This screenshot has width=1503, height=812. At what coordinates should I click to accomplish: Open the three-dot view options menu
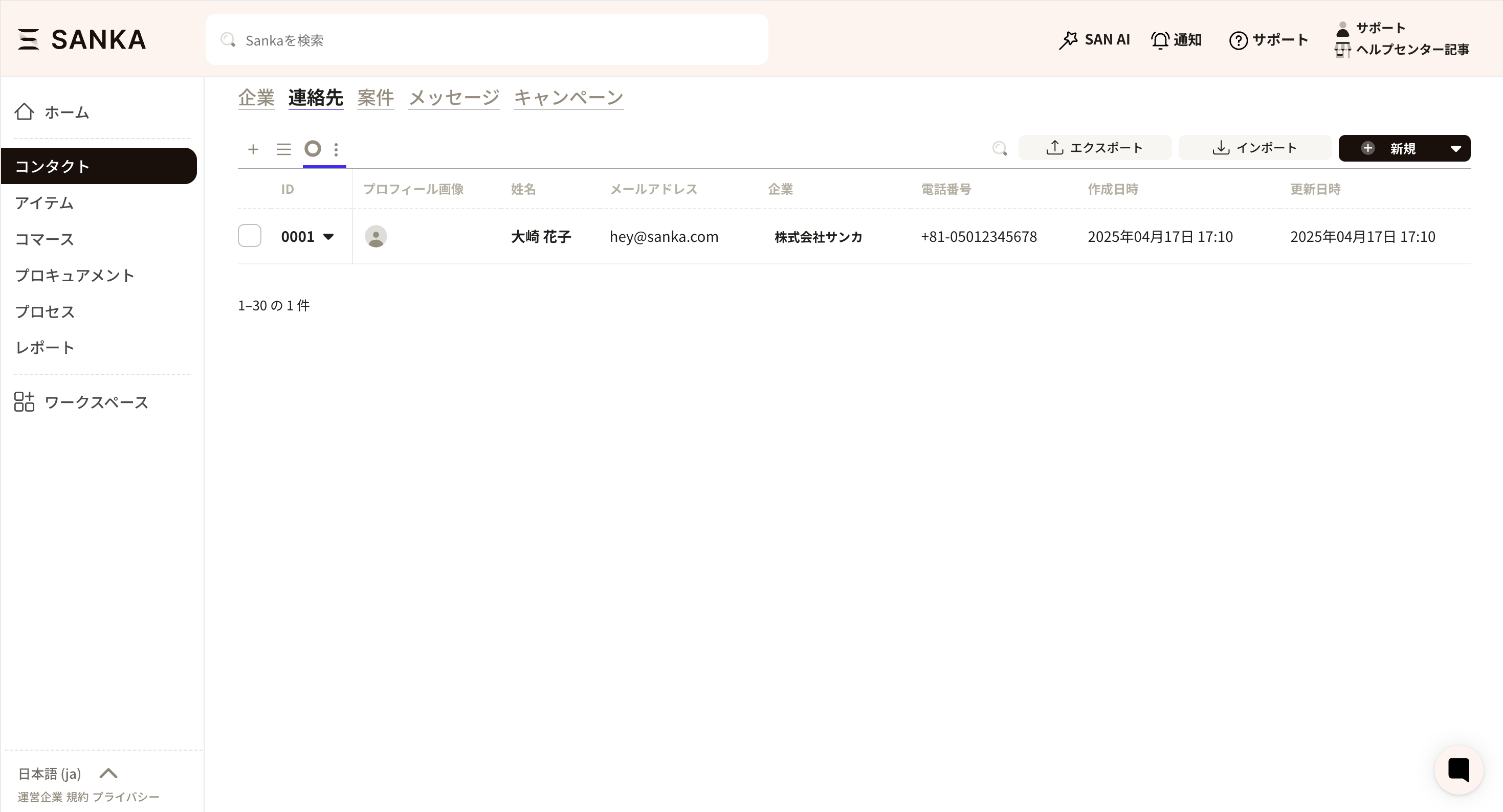(x=336, y=149)
